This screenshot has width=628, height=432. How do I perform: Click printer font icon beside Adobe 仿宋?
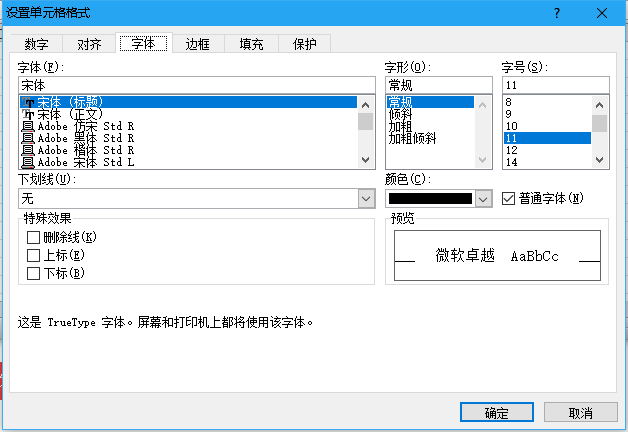(x=27, y=127)
